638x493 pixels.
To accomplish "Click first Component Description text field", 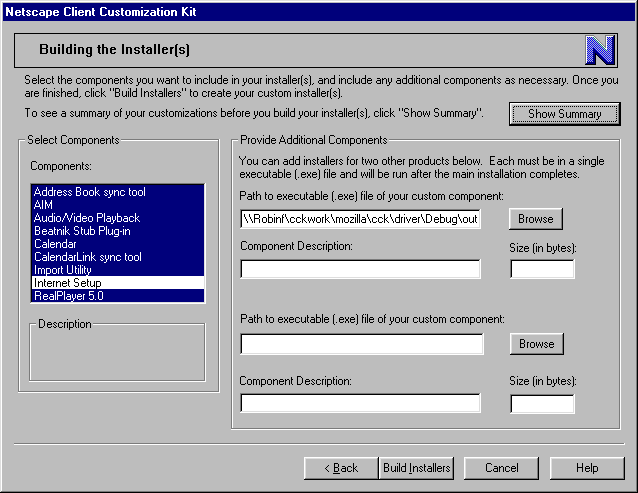I will click(361, 269).
